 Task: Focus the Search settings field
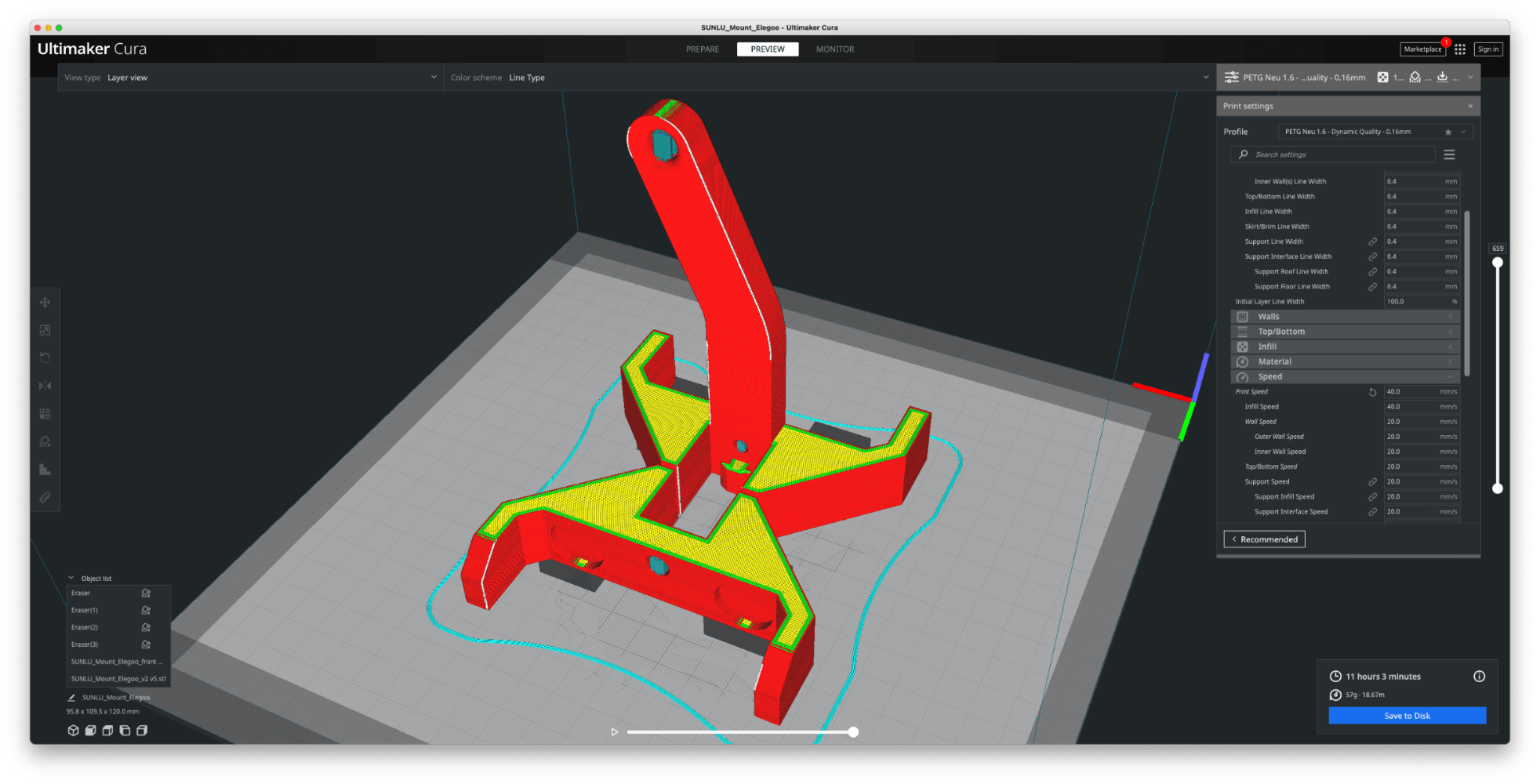pyautogui.click(x=1333, y=155)
